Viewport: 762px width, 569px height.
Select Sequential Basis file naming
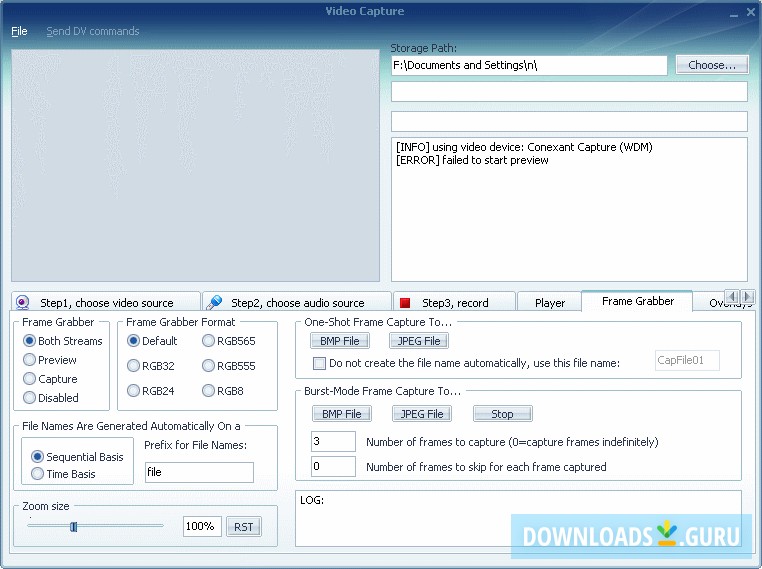[77, 457]
